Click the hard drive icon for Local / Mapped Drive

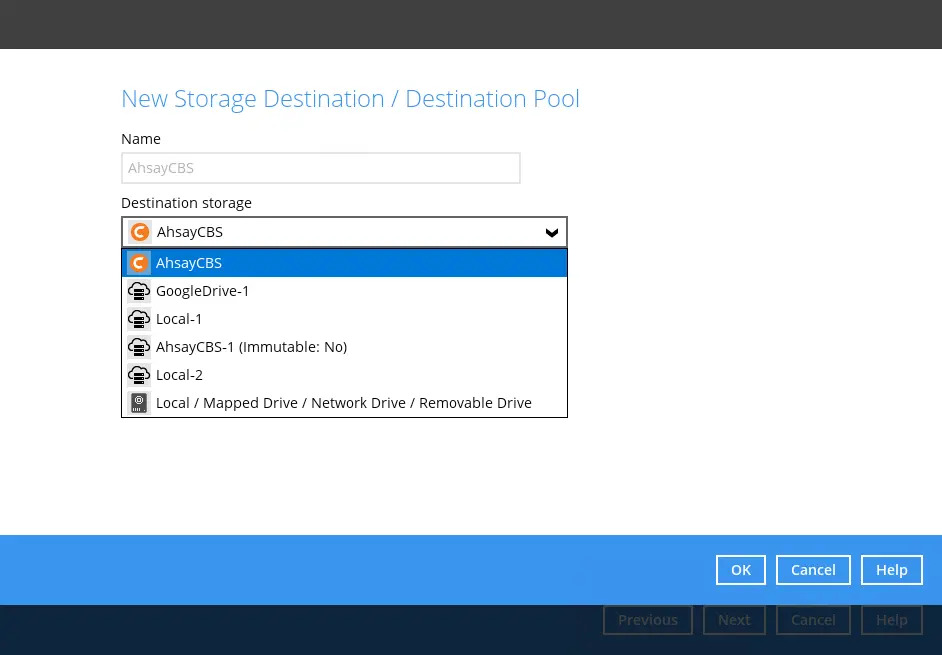[139, 403]
